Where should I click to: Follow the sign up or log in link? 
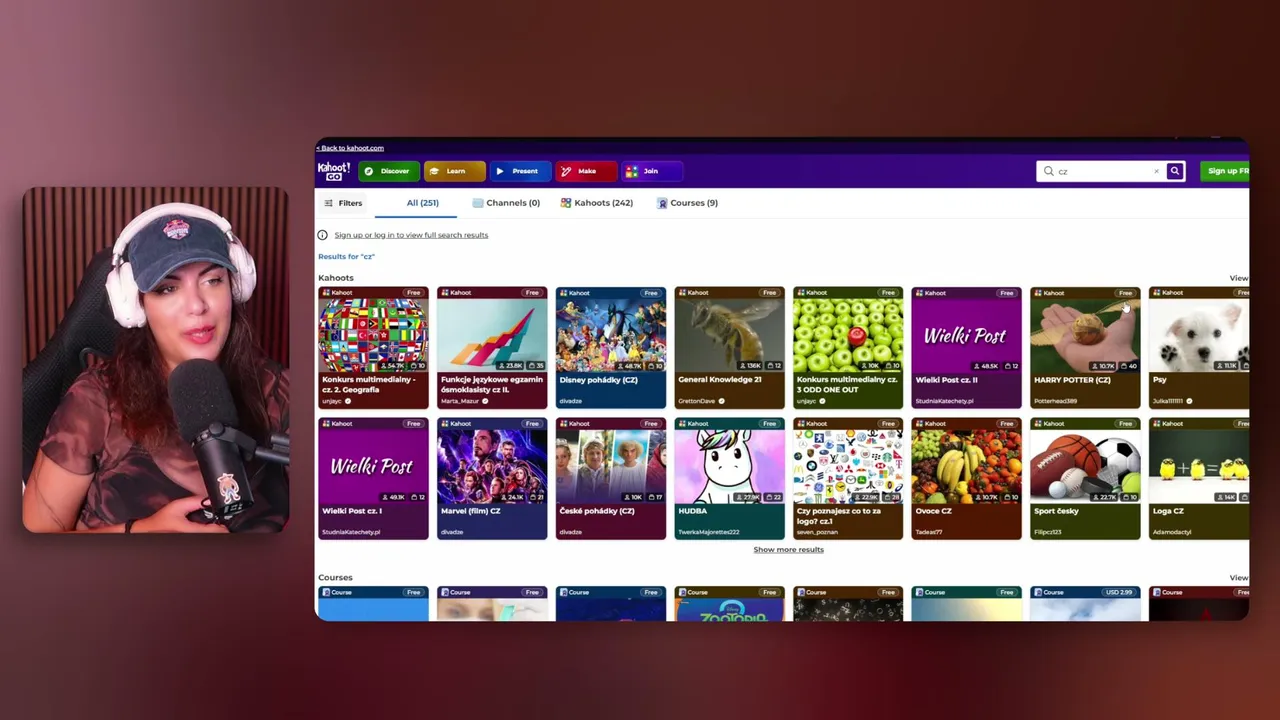pos(411,235)
